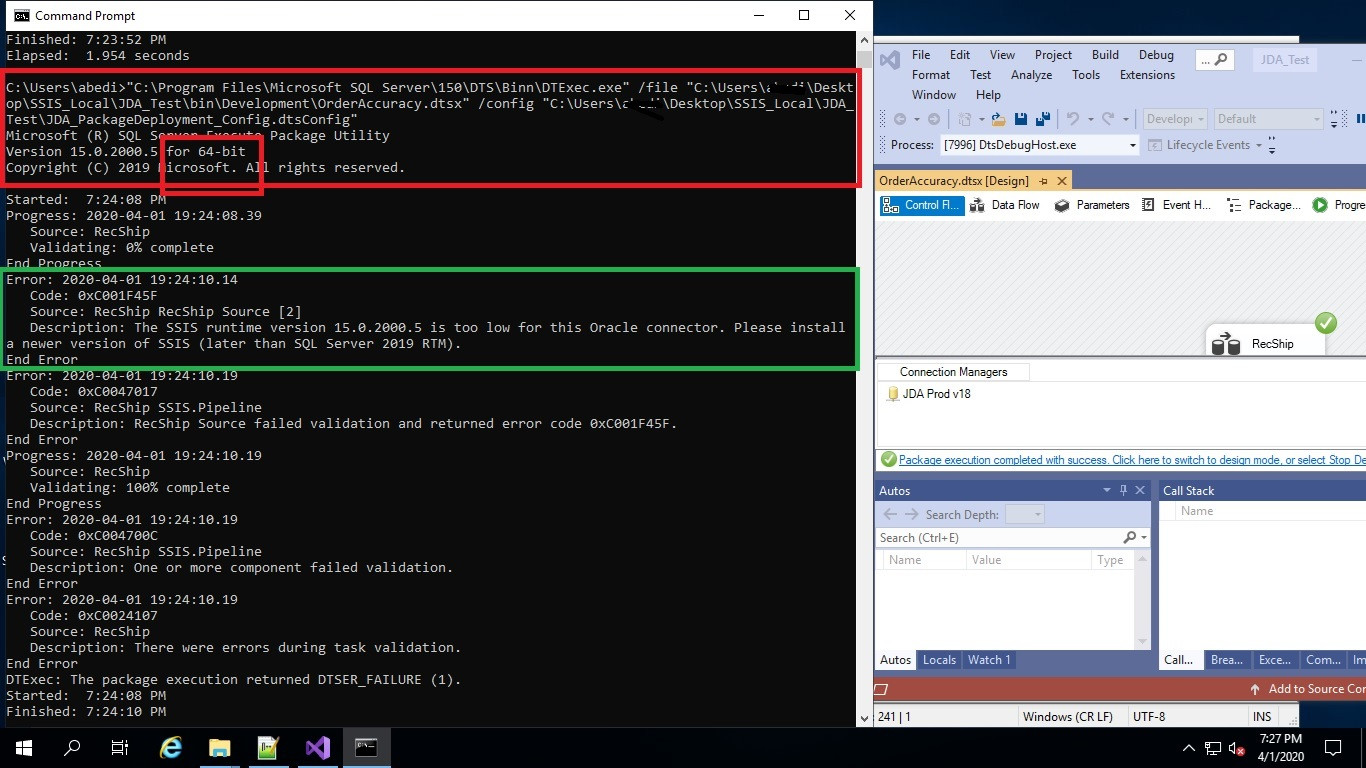Click the taskbar search icon
Screen dimensions: 1366x768
click(x=72, y=747)
